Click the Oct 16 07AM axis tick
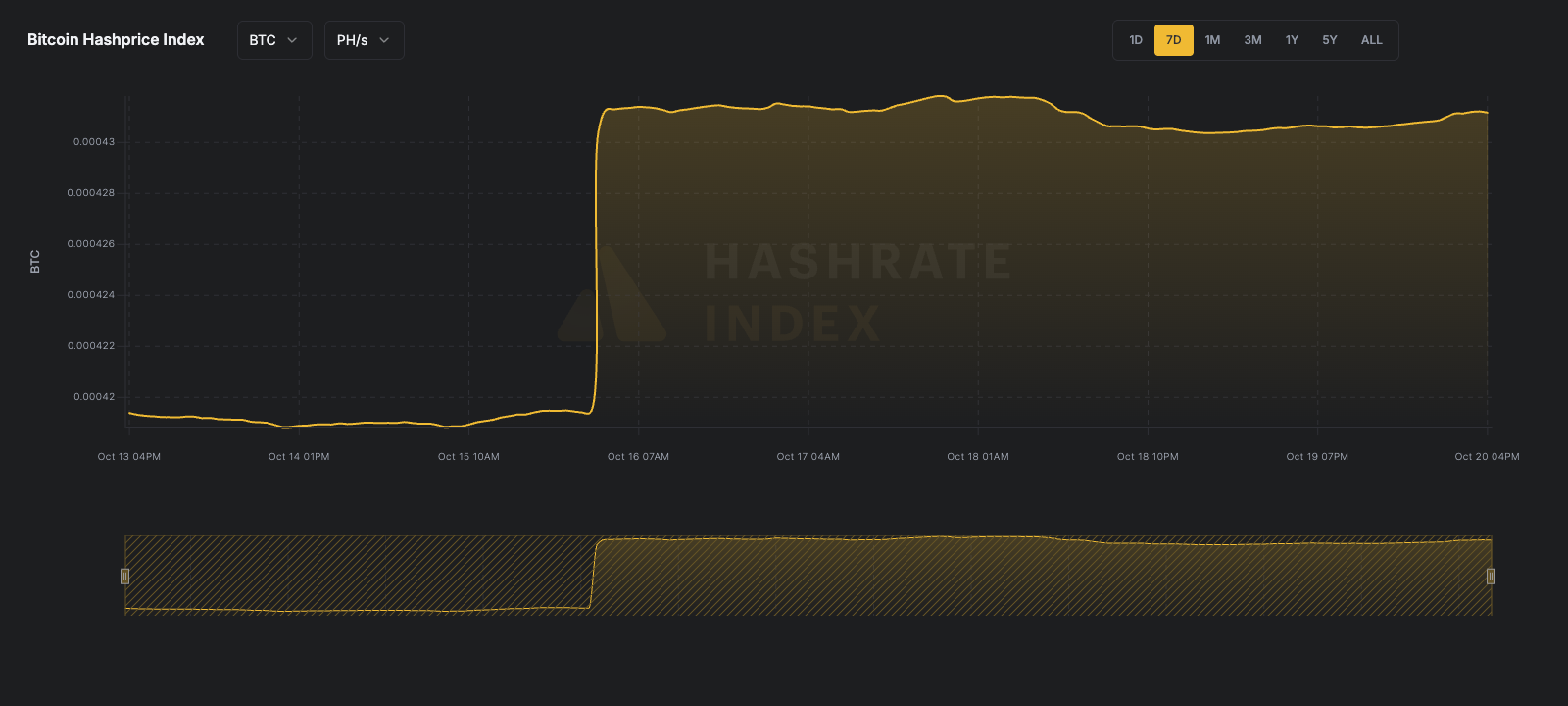 [638, 456]
